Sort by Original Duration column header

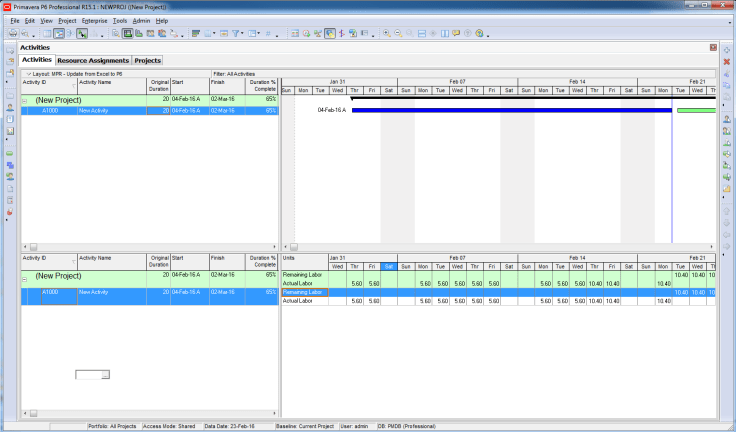[158, 85]
